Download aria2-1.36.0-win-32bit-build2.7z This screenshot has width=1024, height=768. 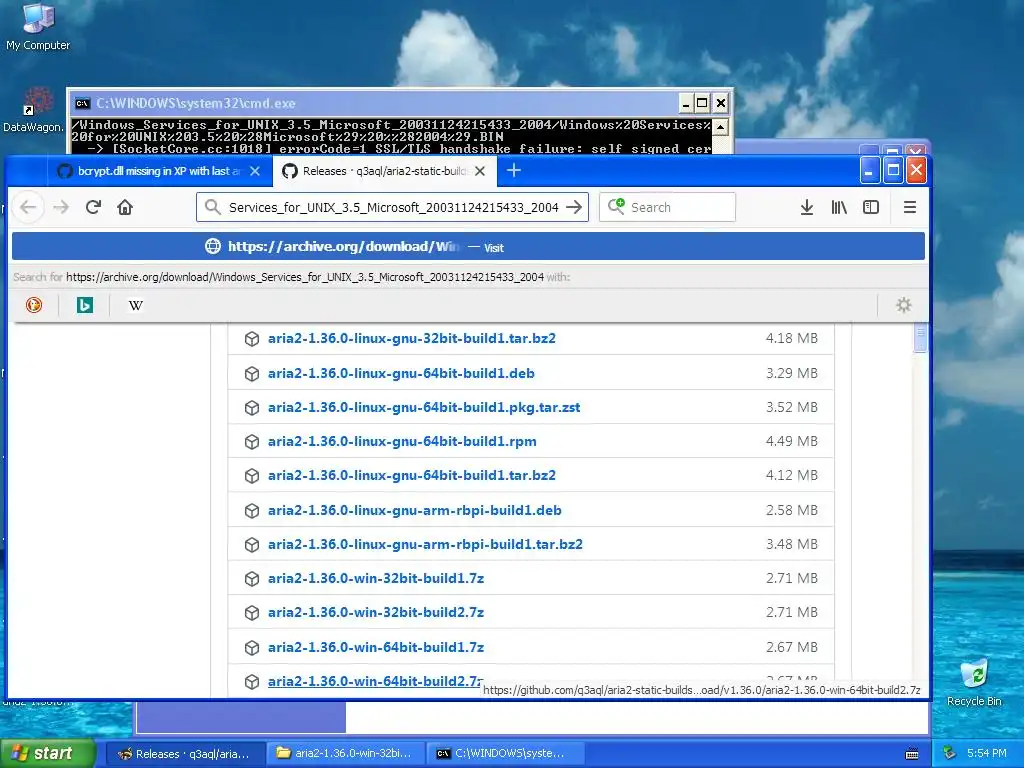click(x=376, y=613)
